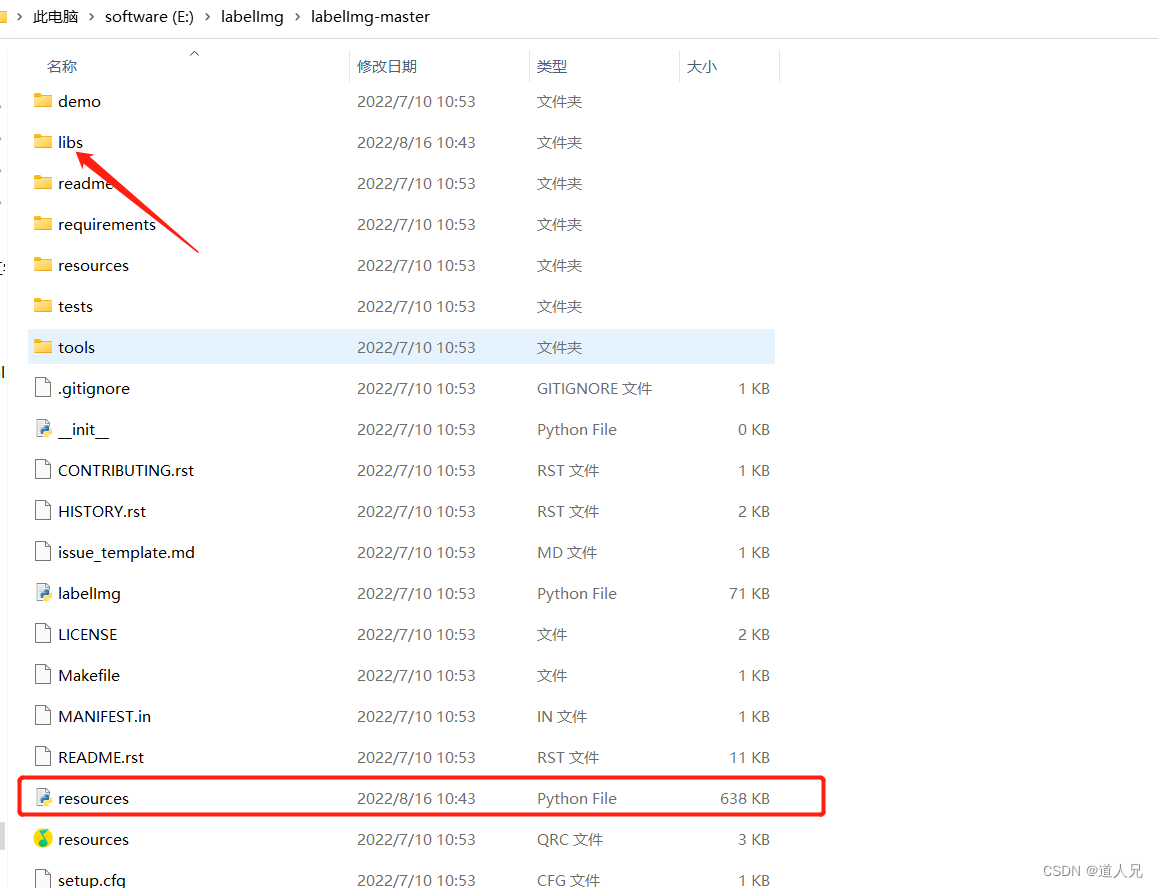Click the labelImg Python file icon
The width and height of the screenshot is (1158, 888).
[x=43, y=592]
